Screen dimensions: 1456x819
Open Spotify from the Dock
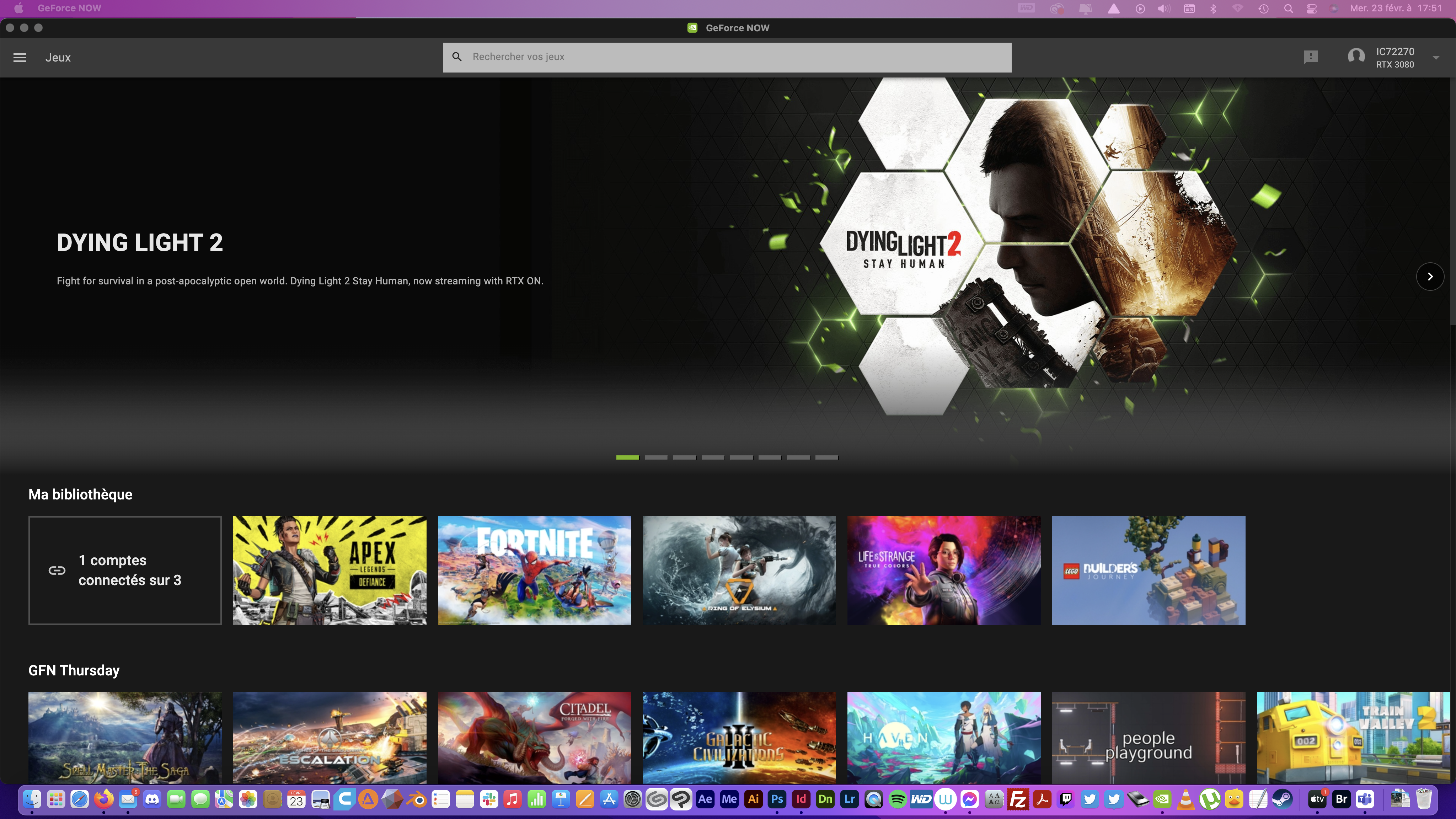tap(898, 799)
